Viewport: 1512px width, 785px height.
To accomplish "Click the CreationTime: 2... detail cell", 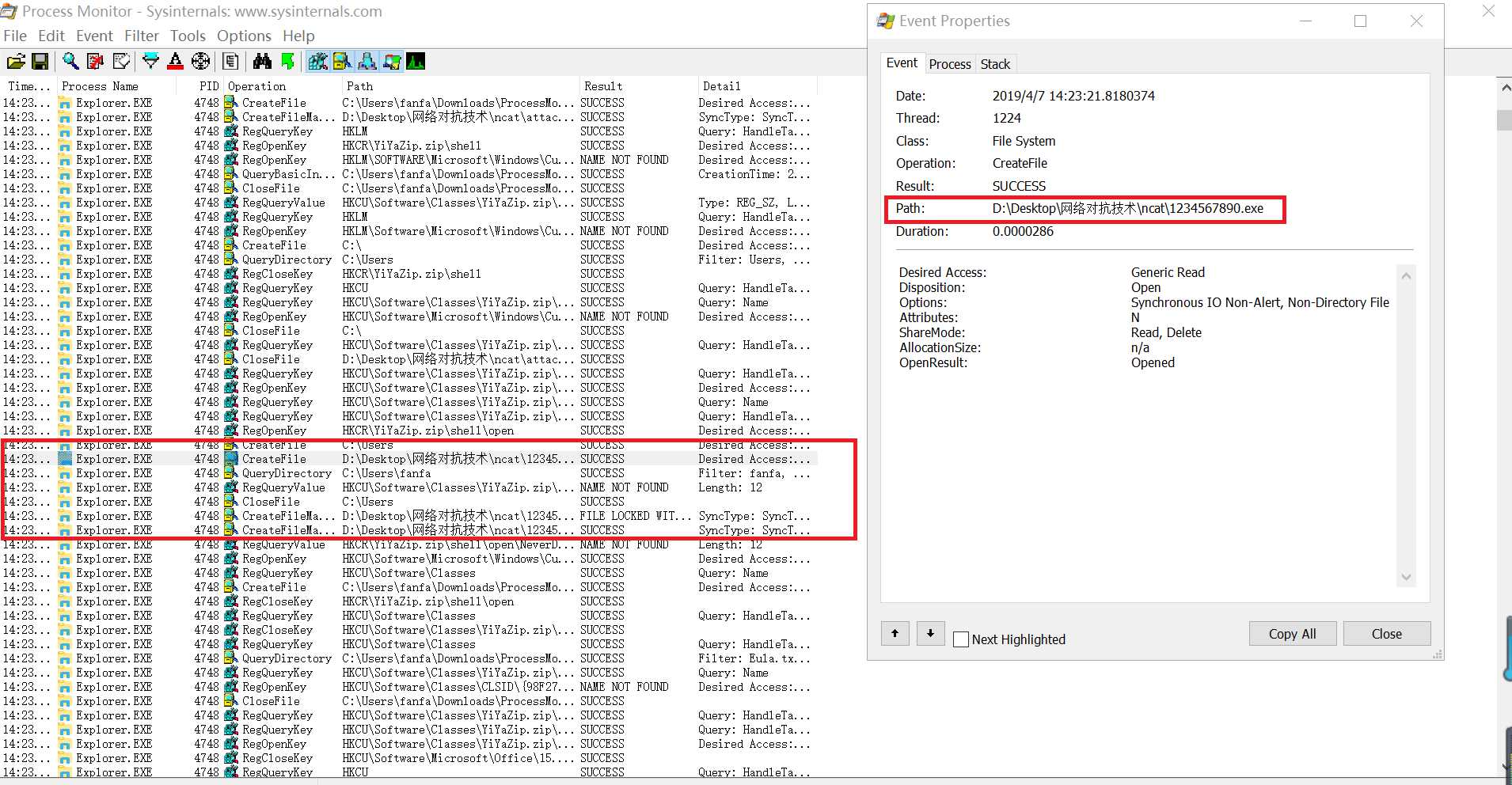I will [754, 174].
